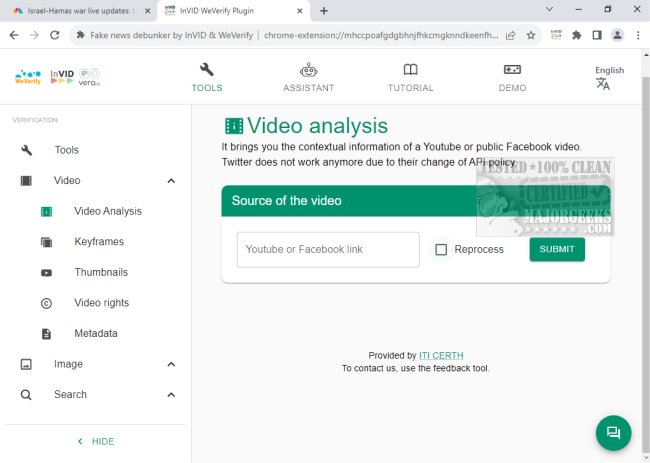Toggle the Image section chevron
650x463 pixels.
(x=171, y=364)
